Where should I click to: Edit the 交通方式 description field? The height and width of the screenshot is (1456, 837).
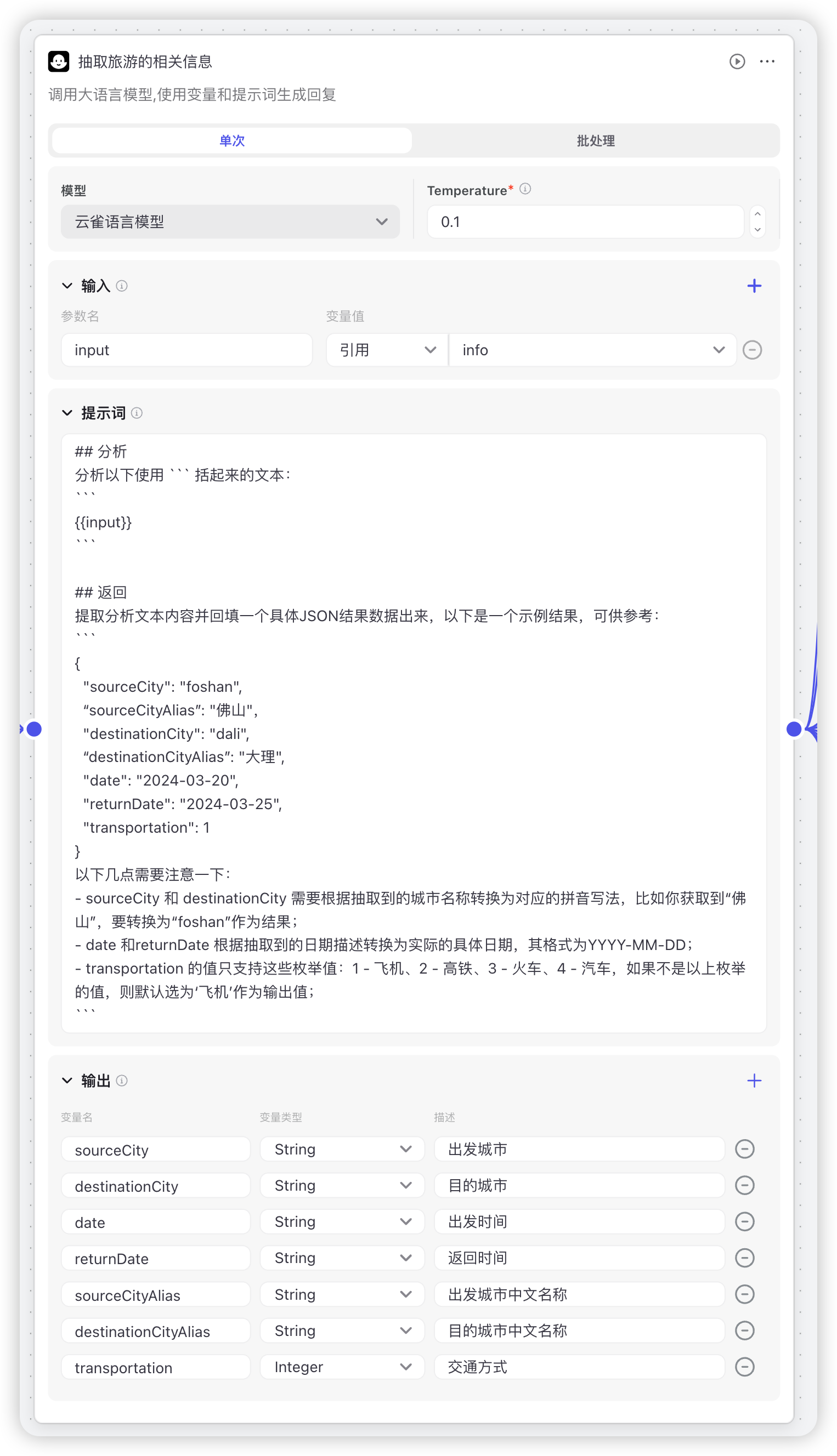click(x=579, y=1368)
